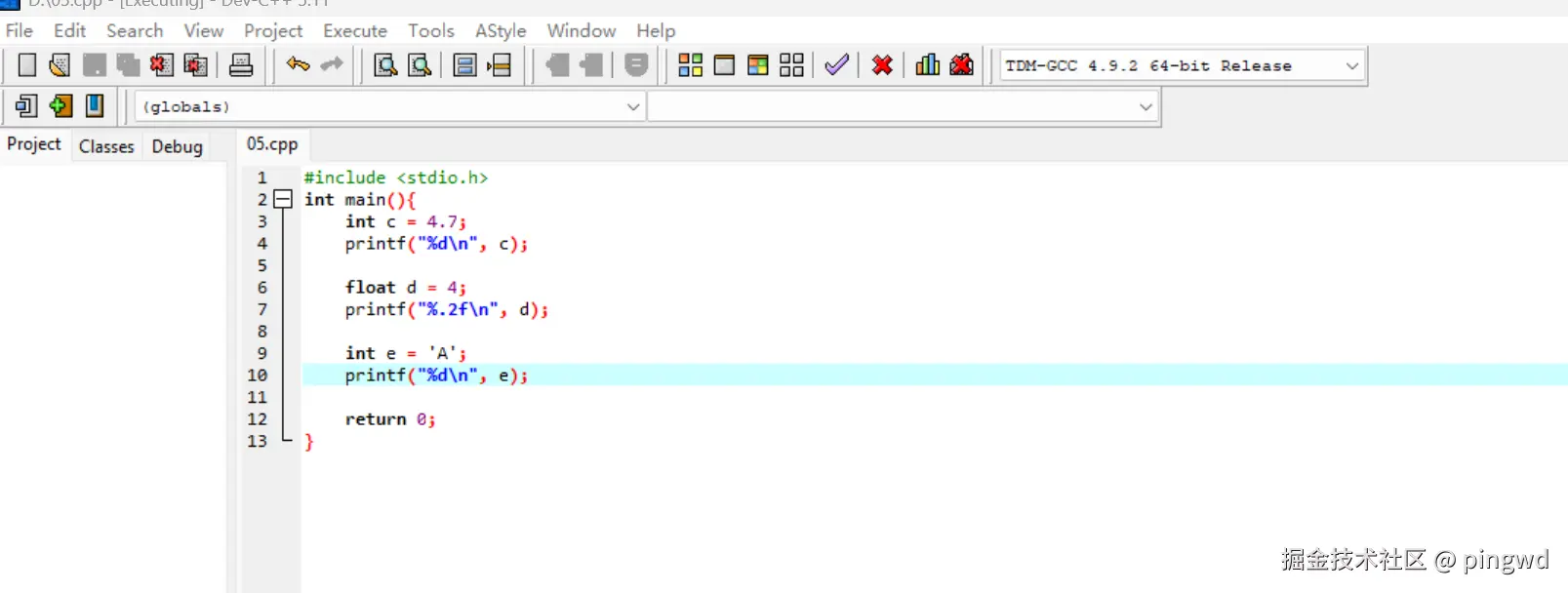This screenshot has height=593, width=1568.
Task: Click the highlighted 'printf("%d\n", e);' line
Action: pyautogui.click(x=436, y=375)
